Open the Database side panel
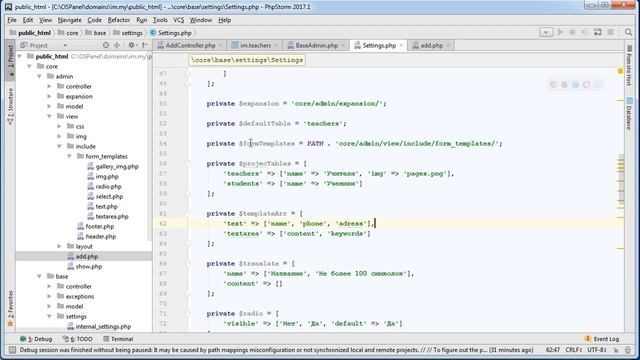The width and height of the screenshot is (640, 360). pos(629,114)
